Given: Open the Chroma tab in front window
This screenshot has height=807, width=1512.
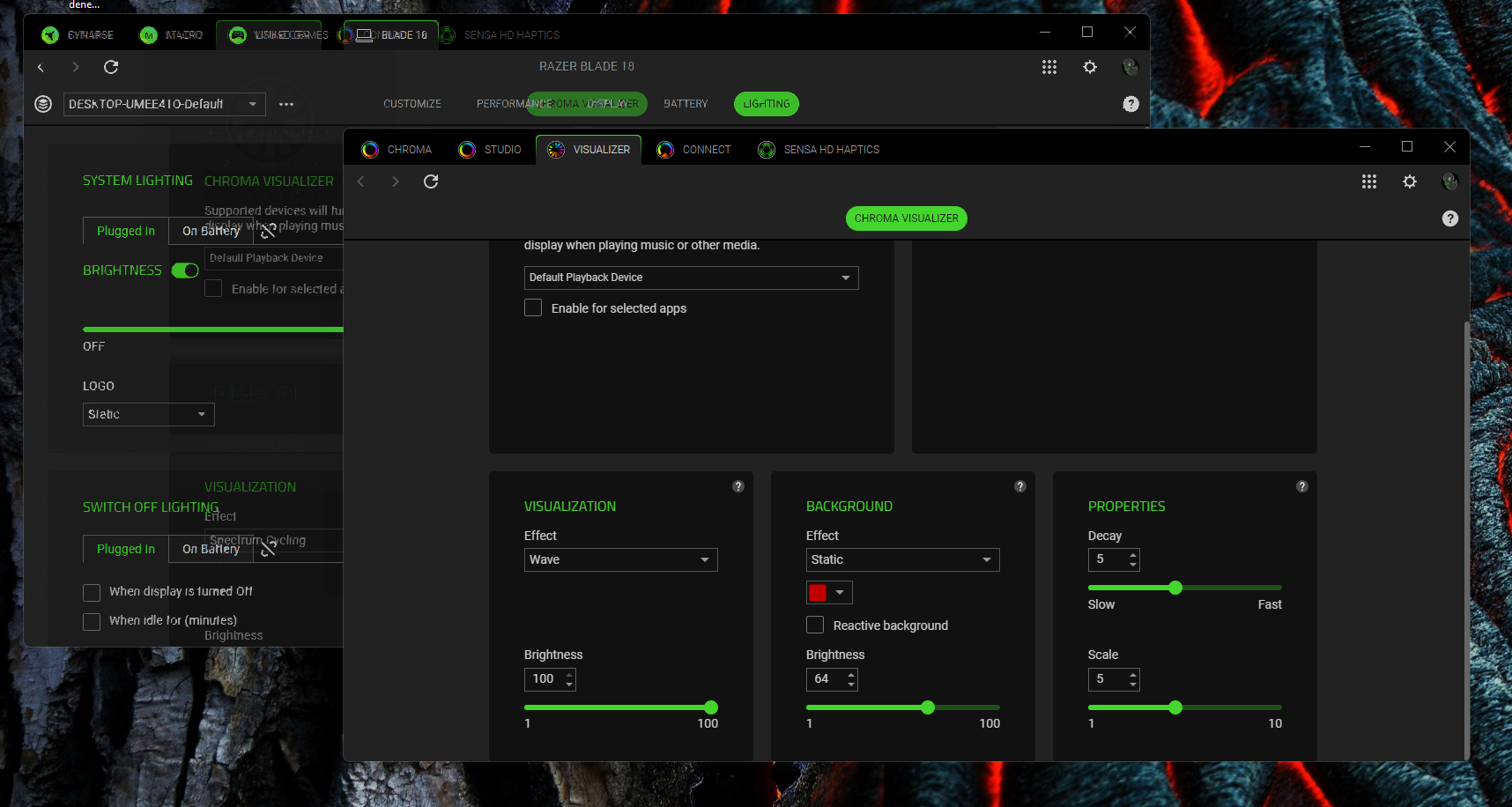Looking at the screenshot, I should [397, 150].
